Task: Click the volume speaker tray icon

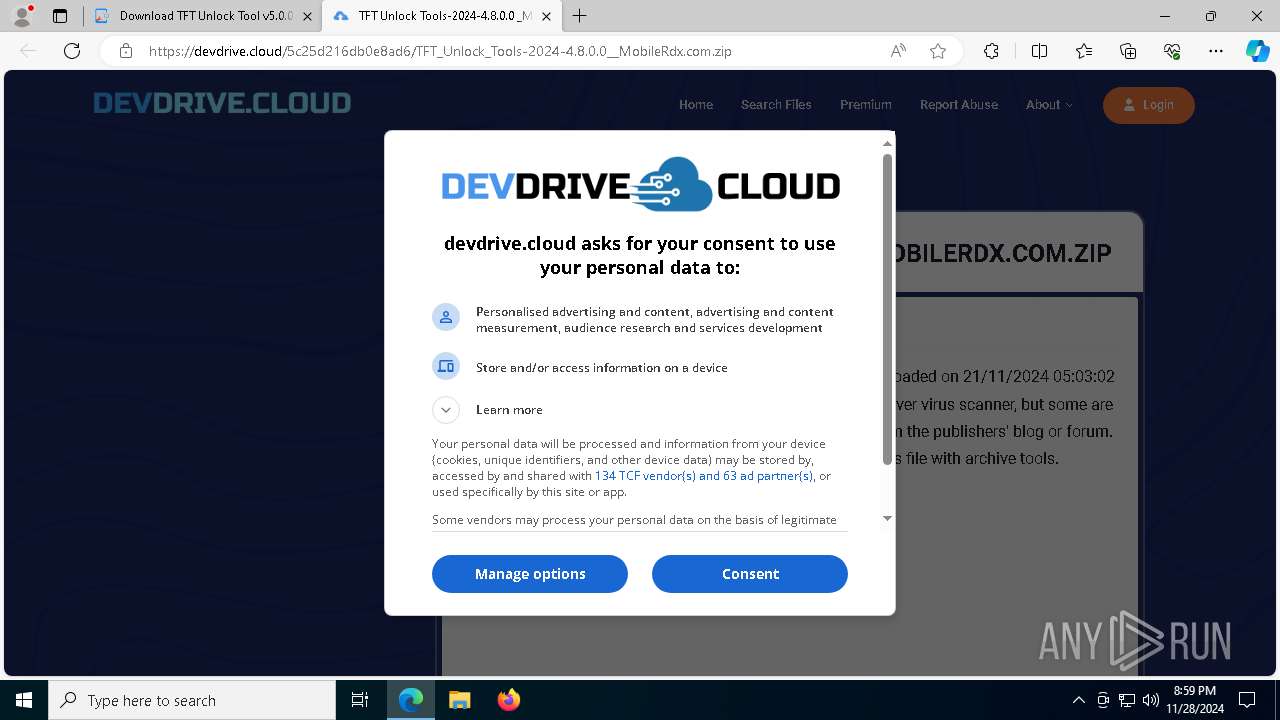Action: pyautogui.click(x=1151, y=700)
